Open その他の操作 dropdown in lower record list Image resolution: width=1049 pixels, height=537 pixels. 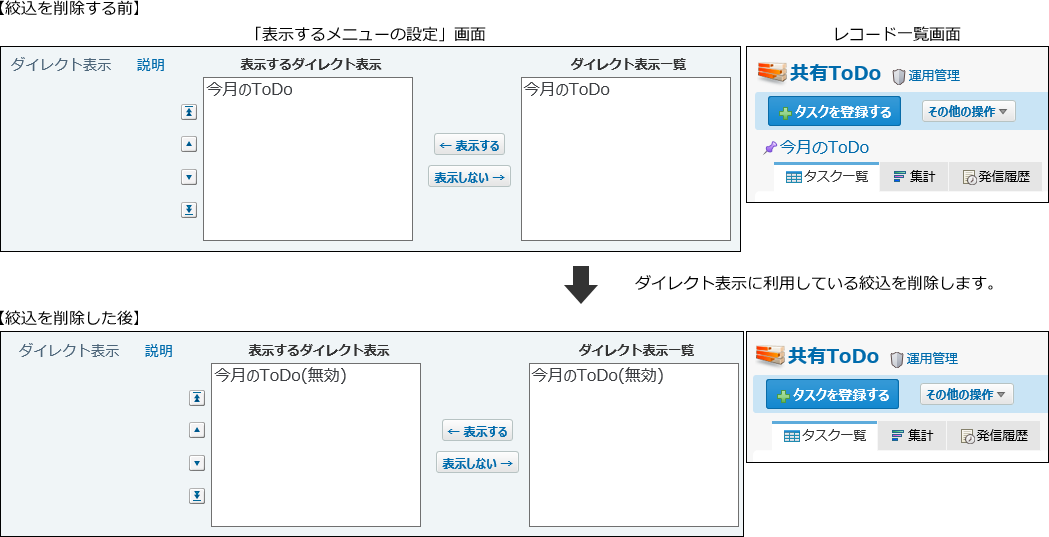[x=966, y=395]
